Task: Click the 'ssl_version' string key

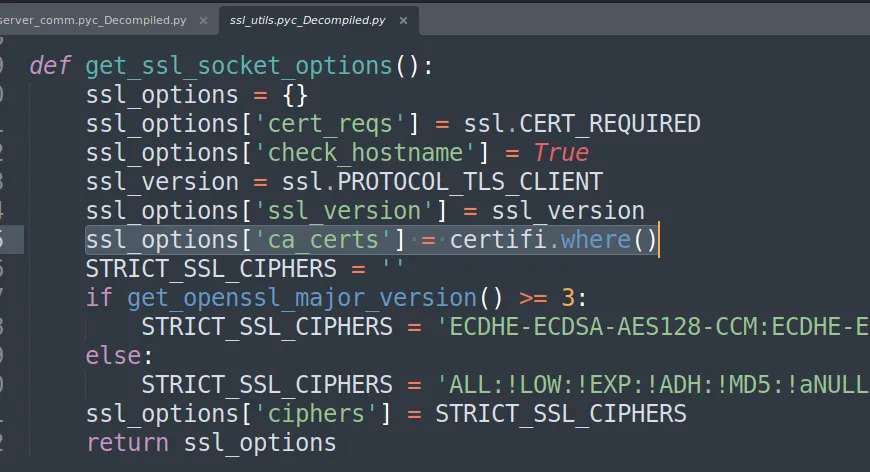Action: click(343, 211)
